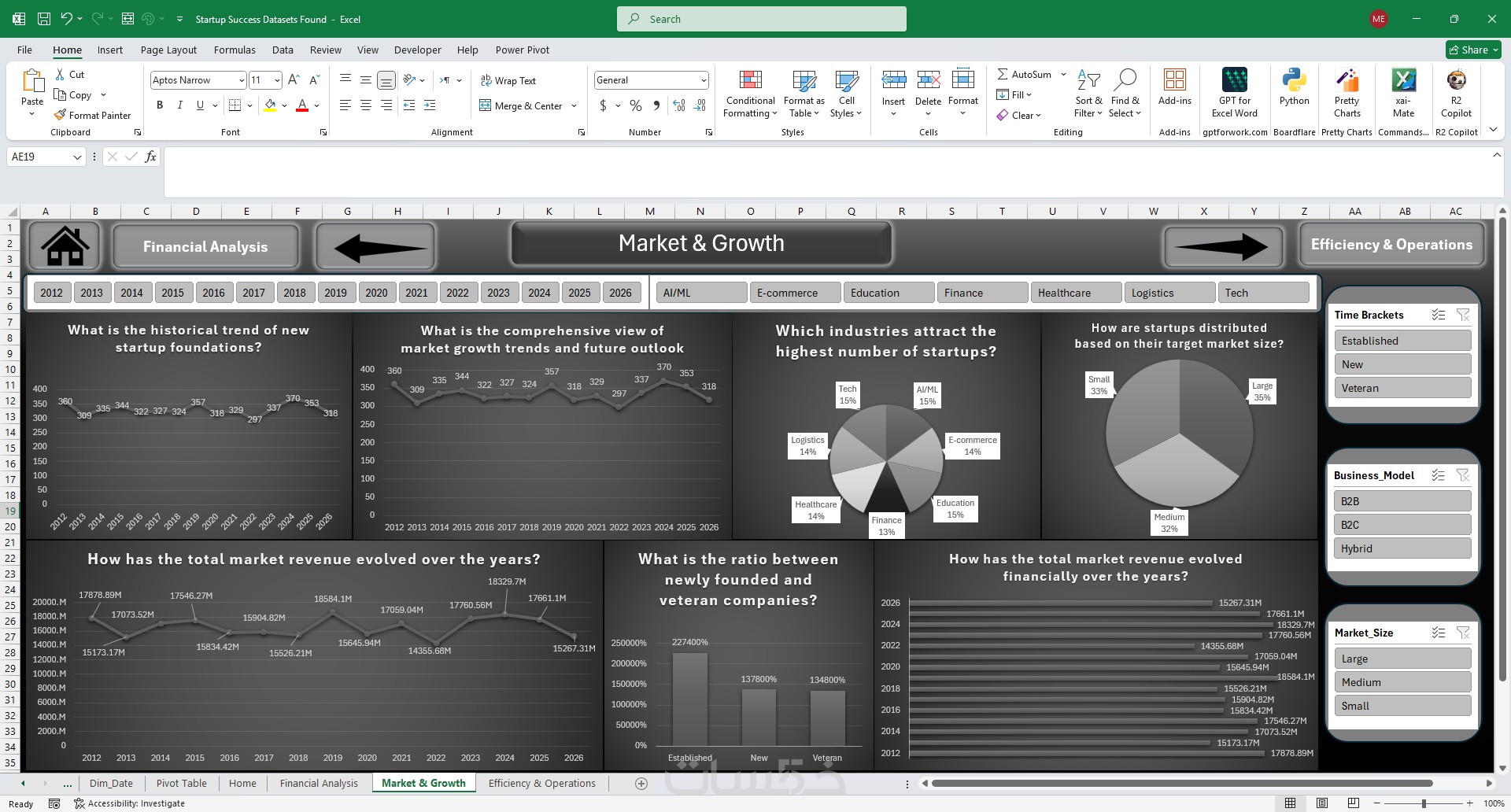This screenshot has width=1511, height=812.
Task: Filter by Healthcare industry slicer button
Action: point(1076,293)
